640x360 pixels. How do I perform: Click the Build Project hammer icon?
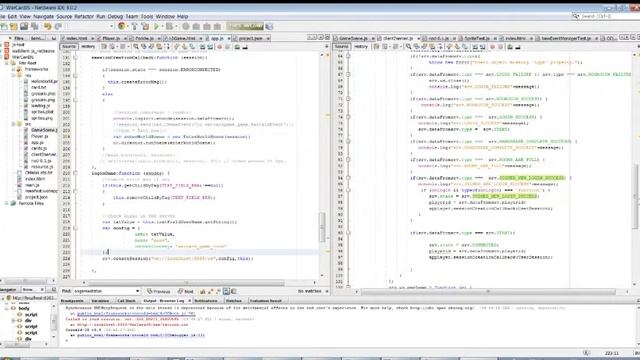point(134,27)
